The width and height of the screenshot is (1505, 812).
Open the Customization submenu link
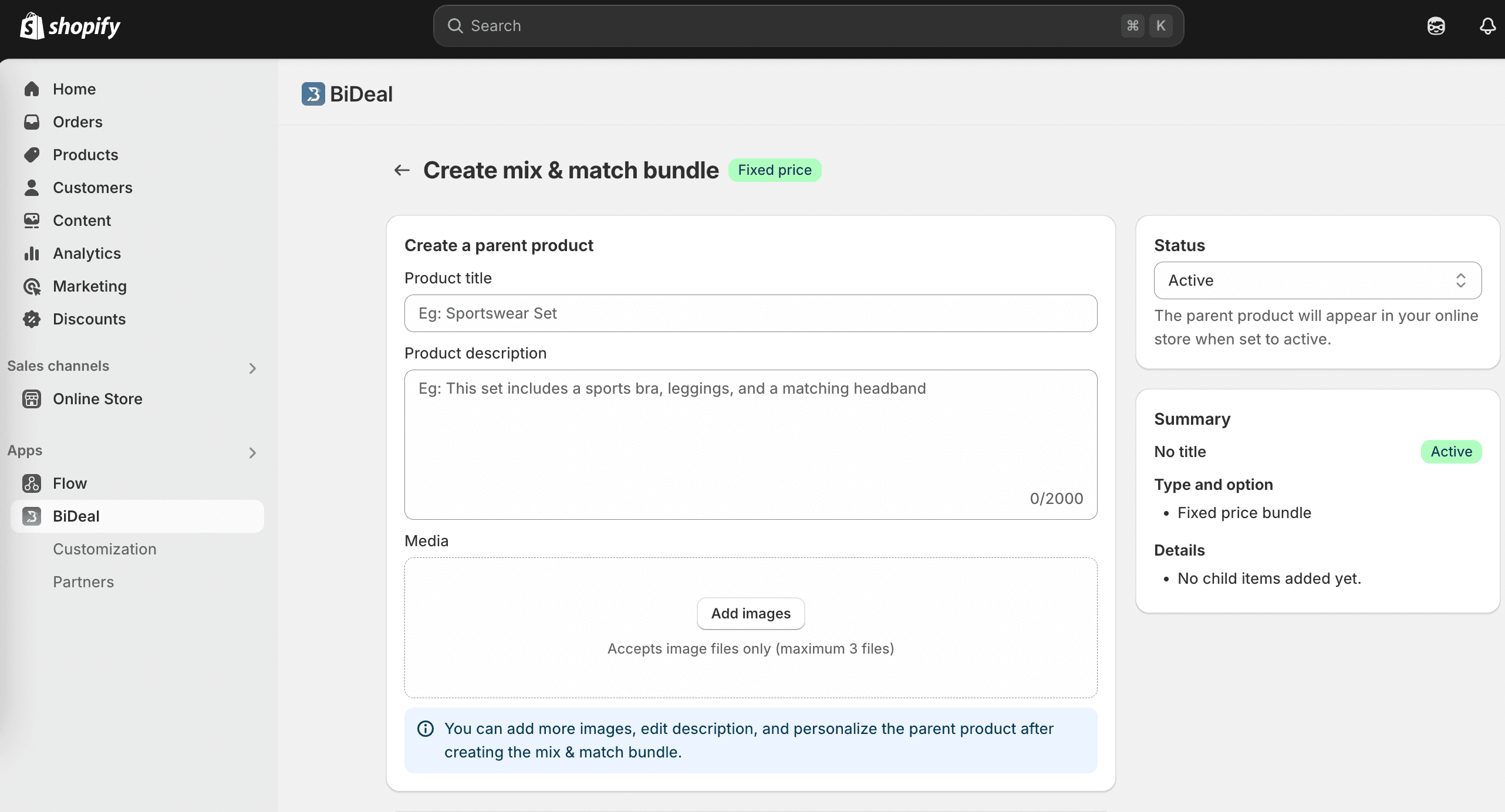104,549
